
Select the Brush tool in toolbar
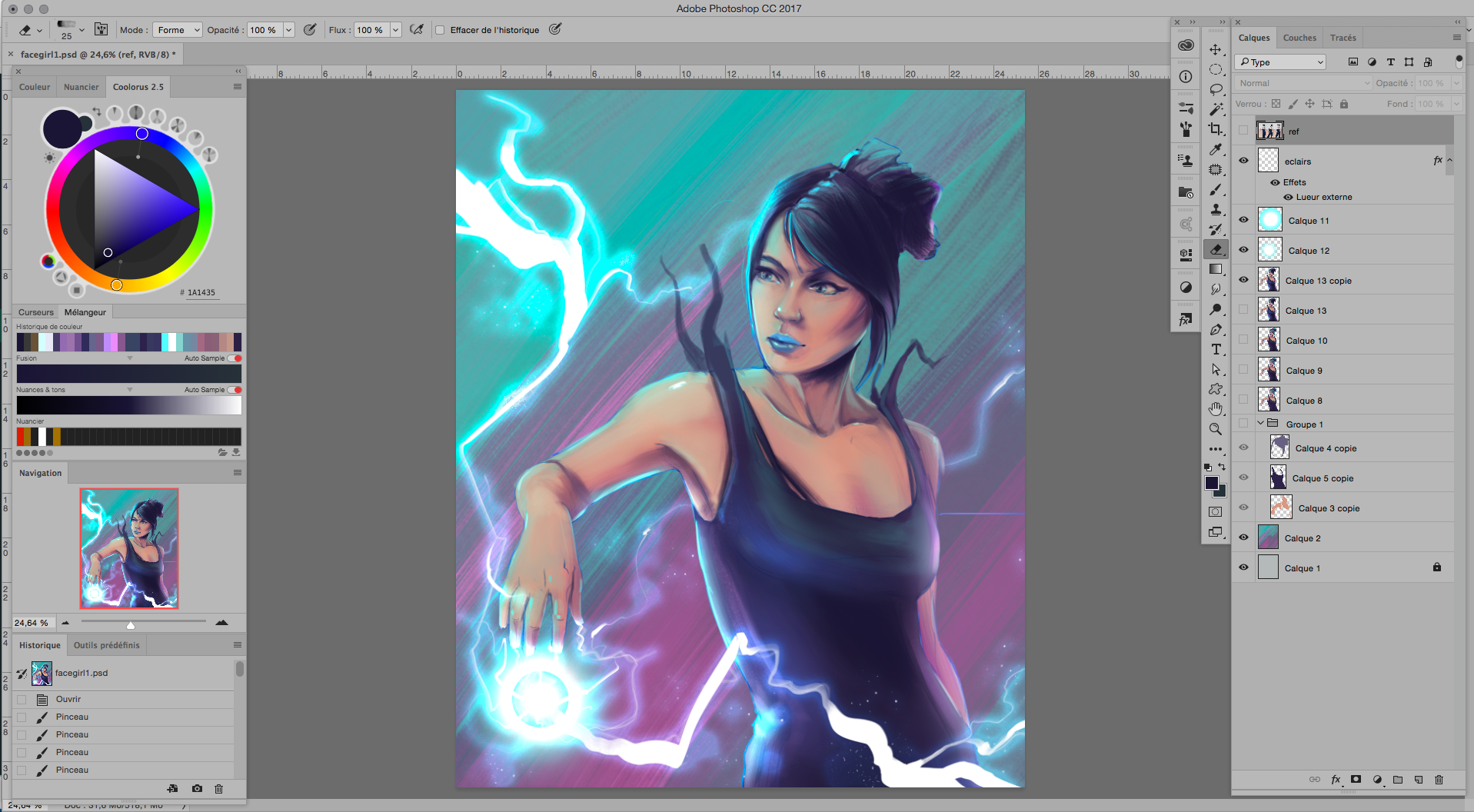click(x=1216, y=189)
